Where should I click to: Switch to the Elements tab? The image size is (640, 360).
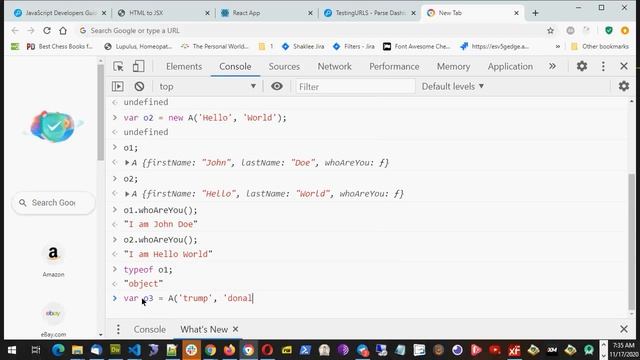pyautogui.click(x=184, y=66)
